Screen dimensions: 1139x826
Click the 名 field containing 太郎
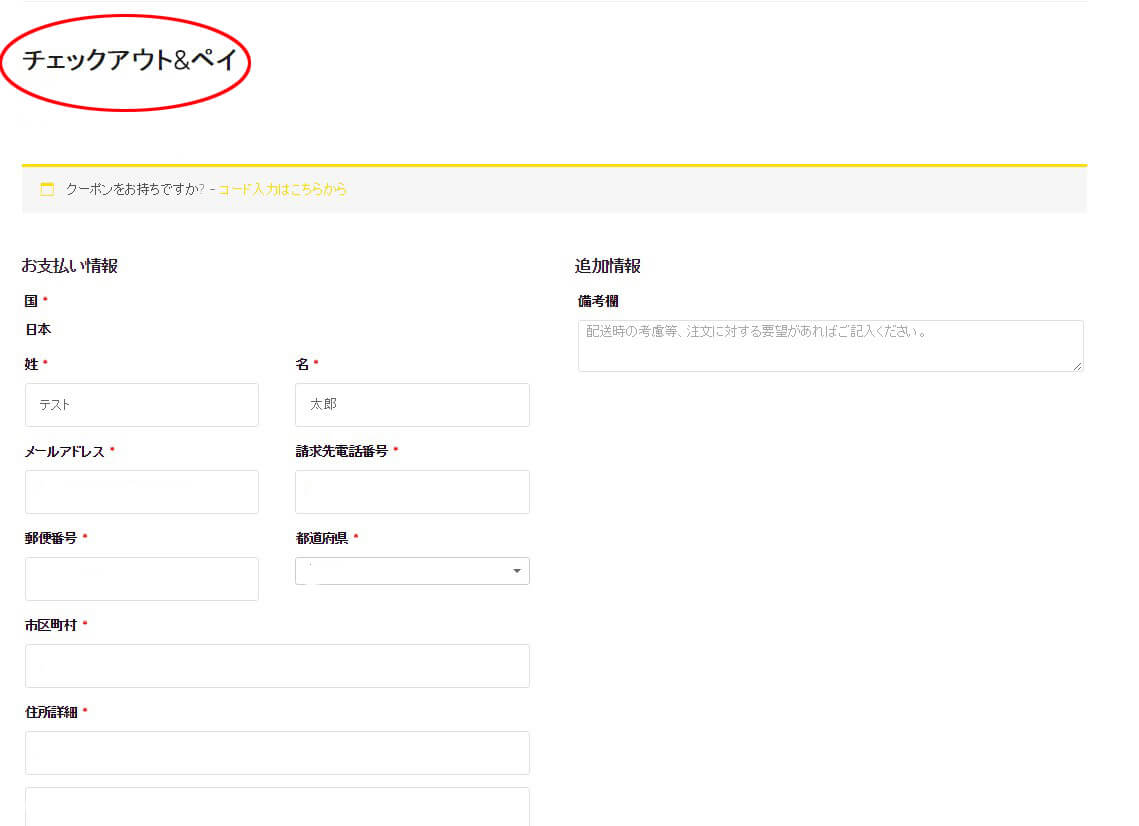[412, 405]
